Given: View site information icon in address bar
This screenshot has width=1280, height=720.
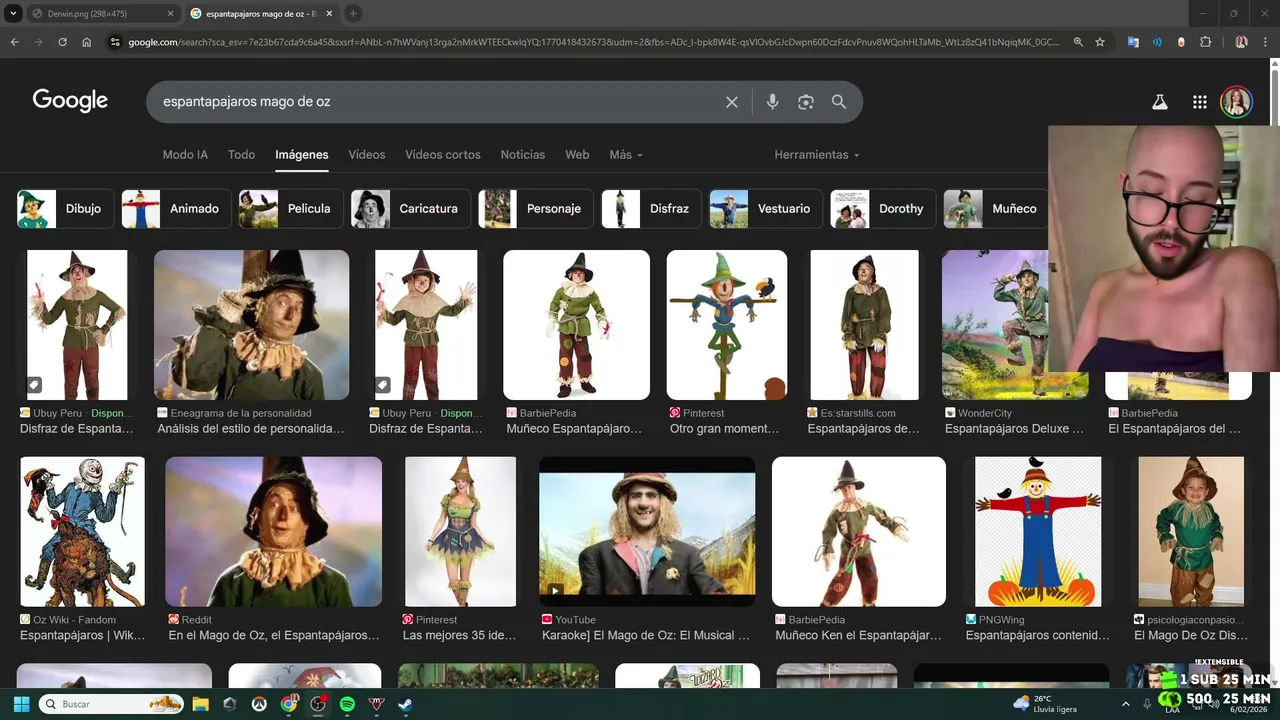Looking at the screenshot, I should point(116,42).
